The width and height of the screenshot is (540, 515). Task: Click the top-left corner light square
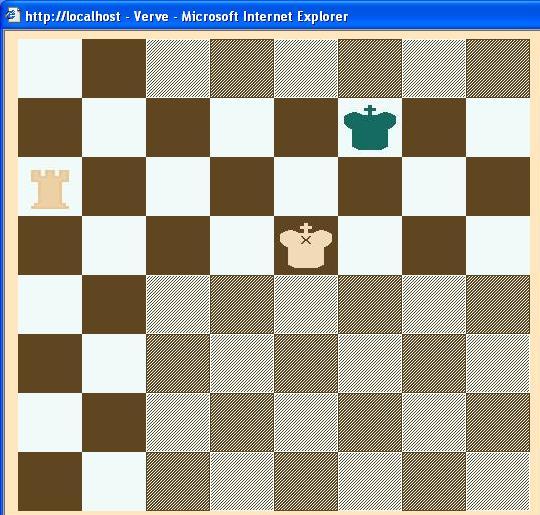coord(50,69)
